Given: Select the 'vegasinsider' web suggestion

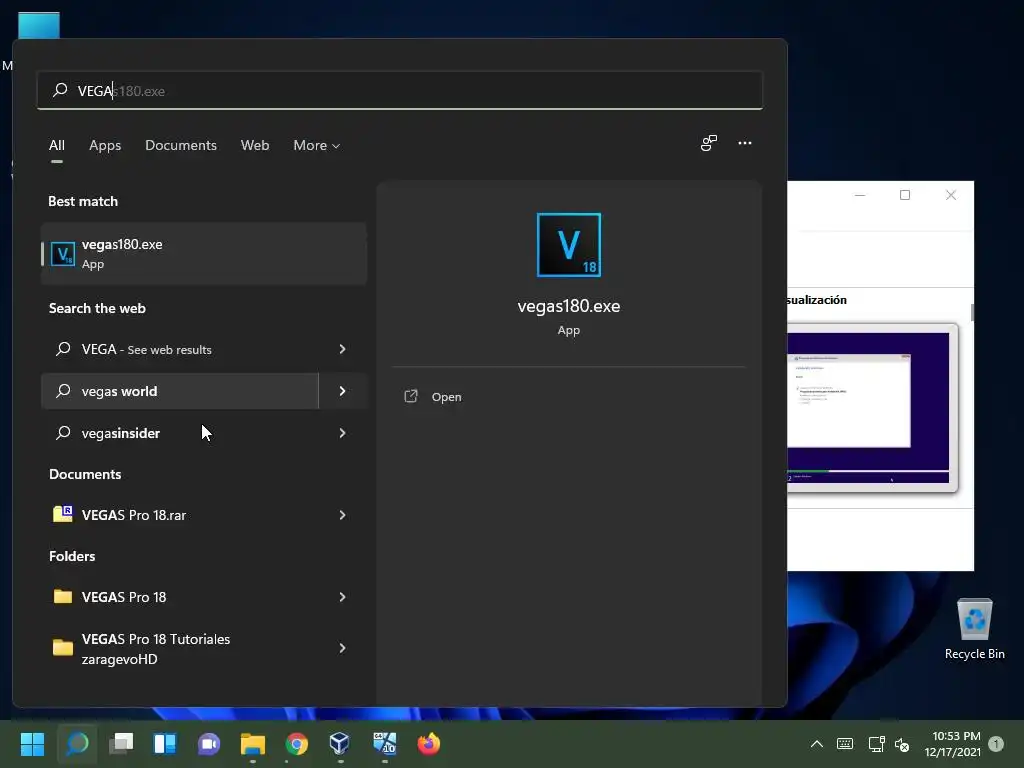Looking at the screenshot, I should click(x=180, y=433).
